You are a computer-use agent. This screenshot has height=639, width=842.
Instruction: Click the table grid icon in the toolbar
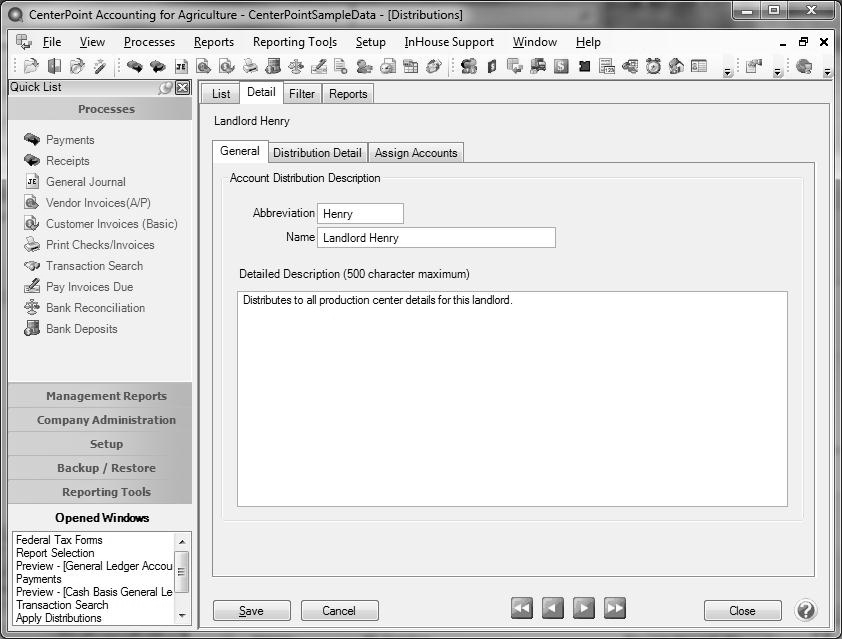(x=411, y=66)
